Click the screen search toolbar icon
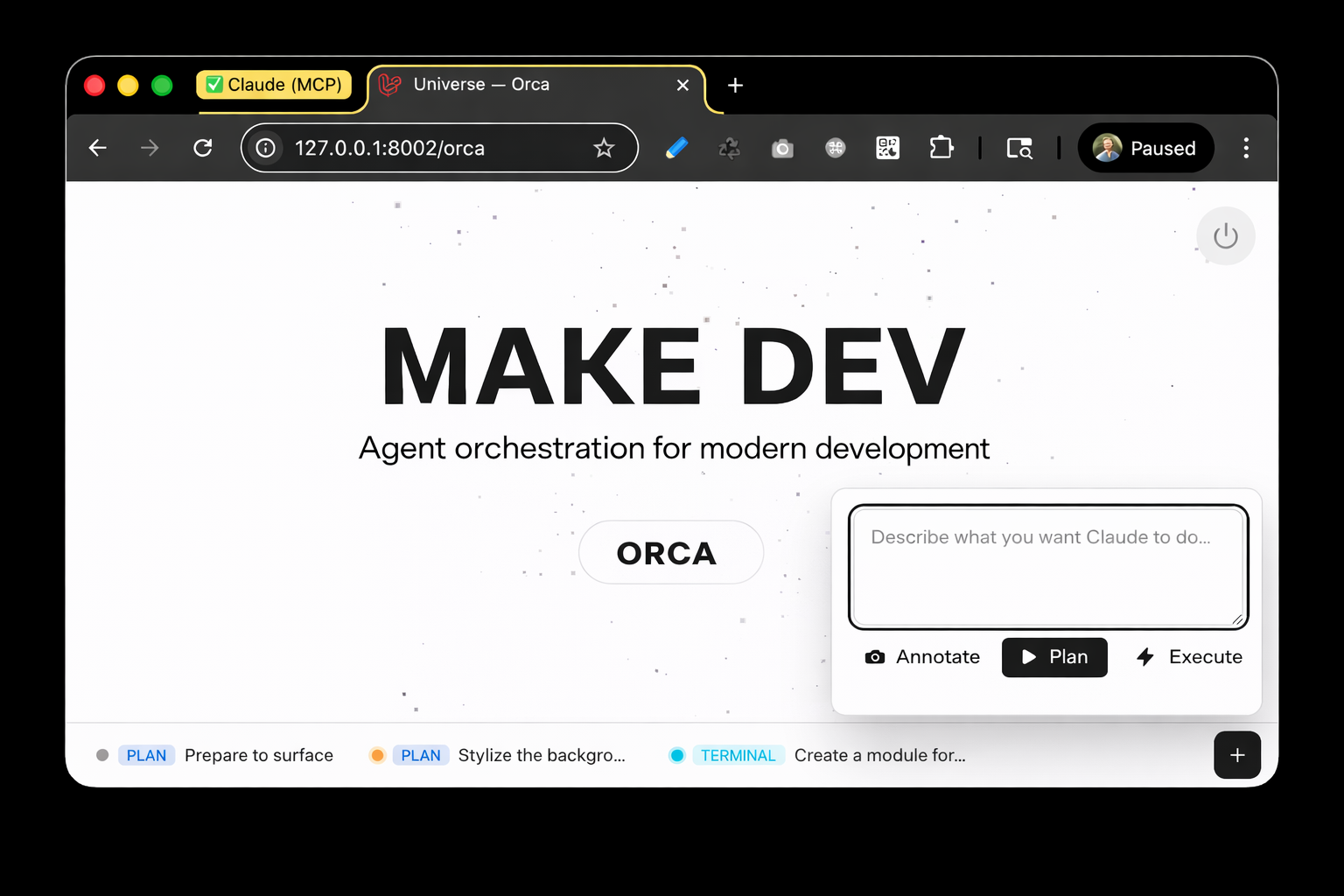Image resolution: width=1344 pixels, height=896 pixels. (1019, 148)
